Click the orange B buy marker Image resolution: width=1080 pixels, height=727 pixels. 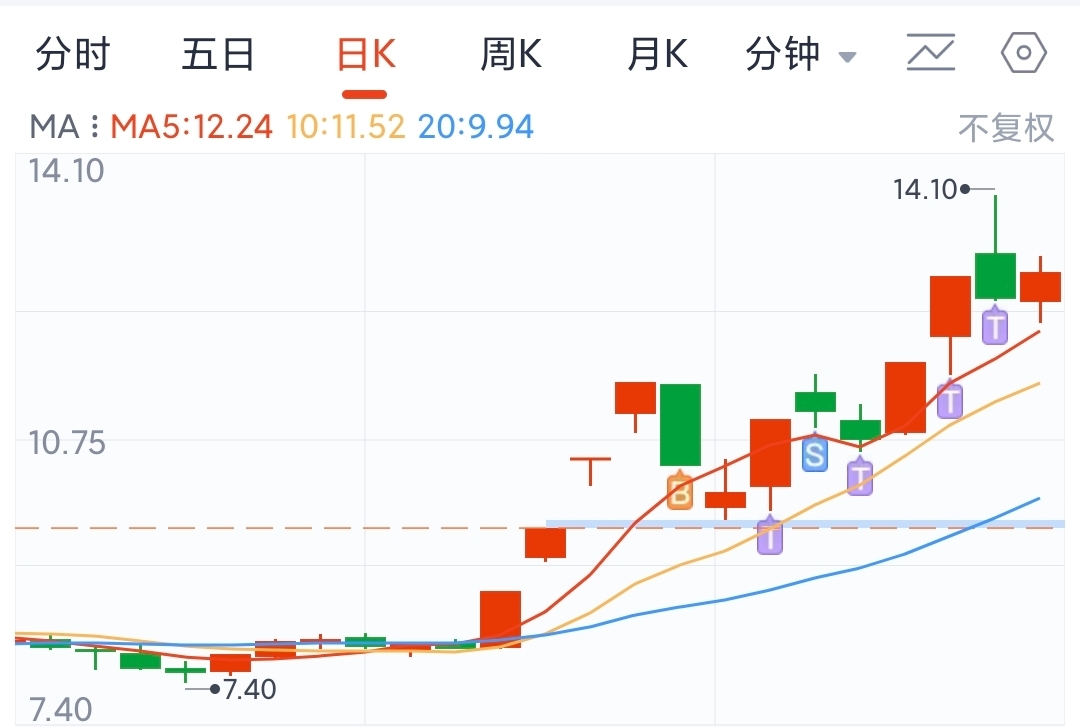(680, 491)
